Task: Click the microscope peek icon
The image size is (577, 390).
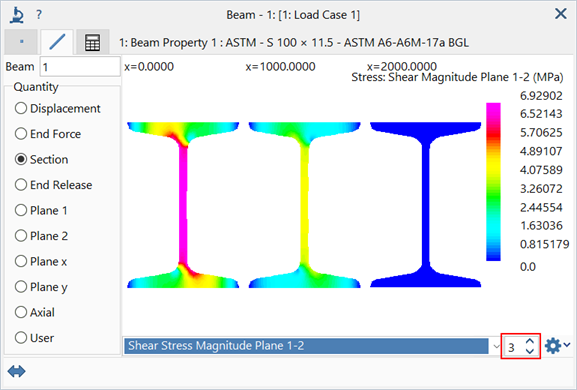Action: [x=17, y=15]
